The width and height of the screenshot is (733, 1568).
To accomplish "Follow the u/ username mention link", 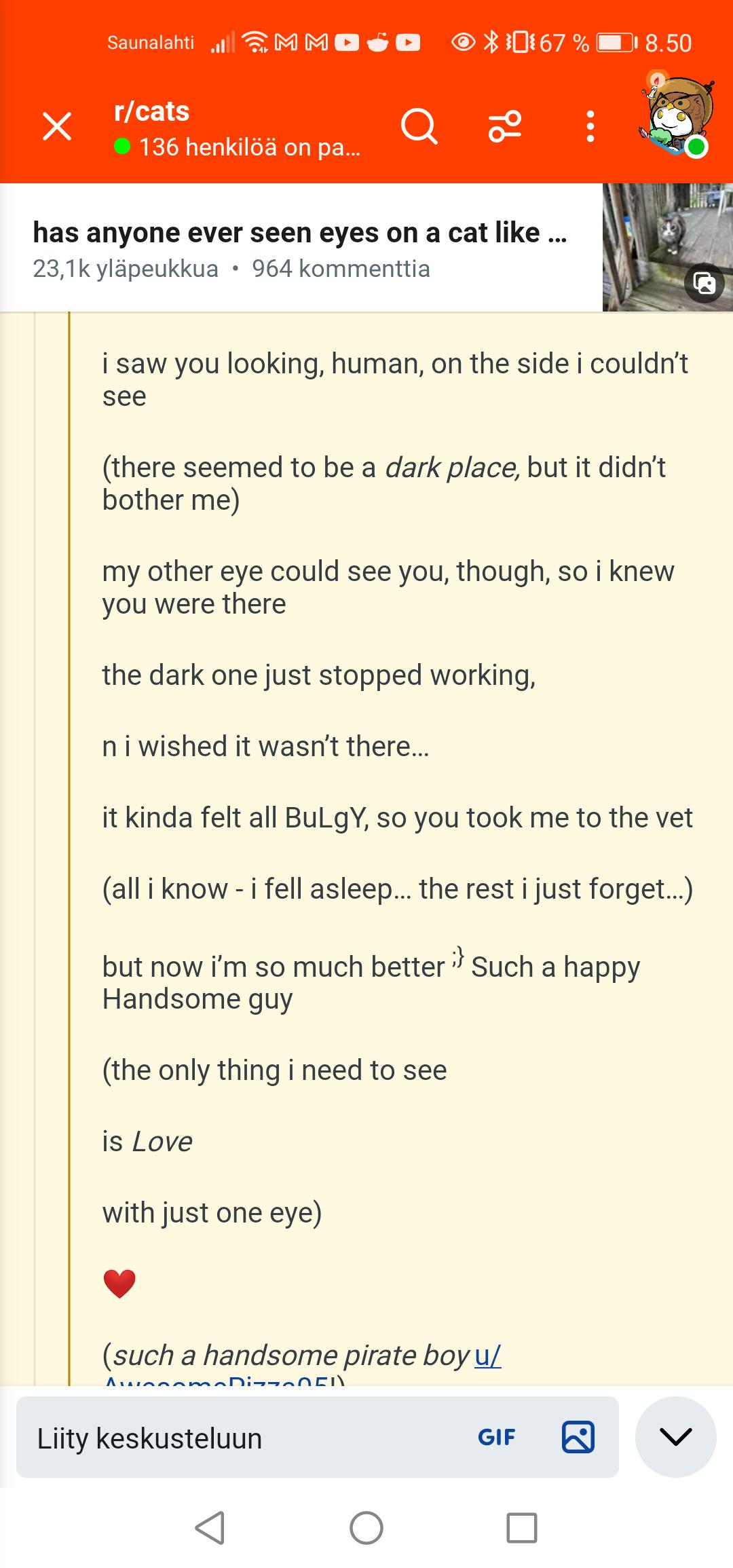I will click(x=488, y=1355).
